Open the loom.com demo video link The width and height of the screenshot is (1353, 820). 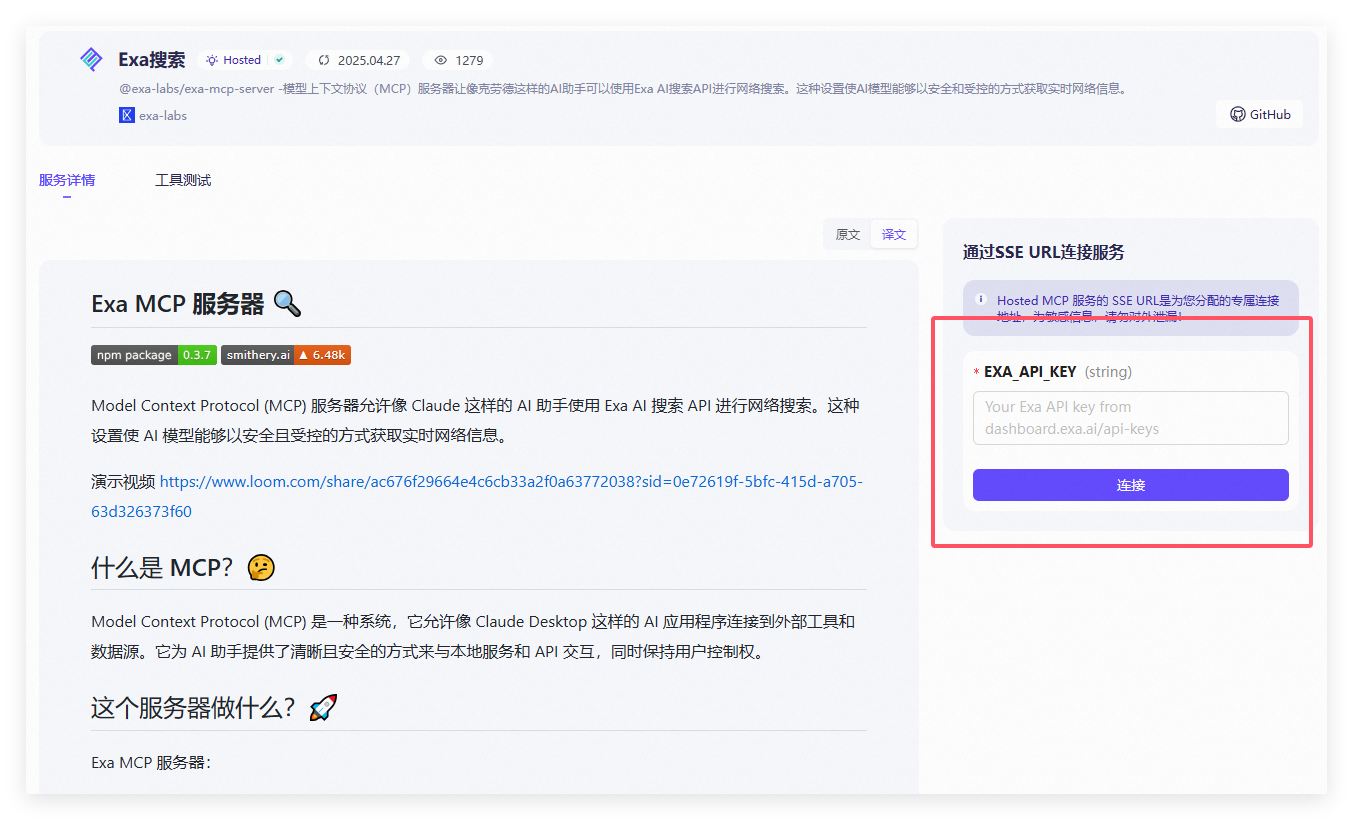pyautogui.click(x=510, y=482)
